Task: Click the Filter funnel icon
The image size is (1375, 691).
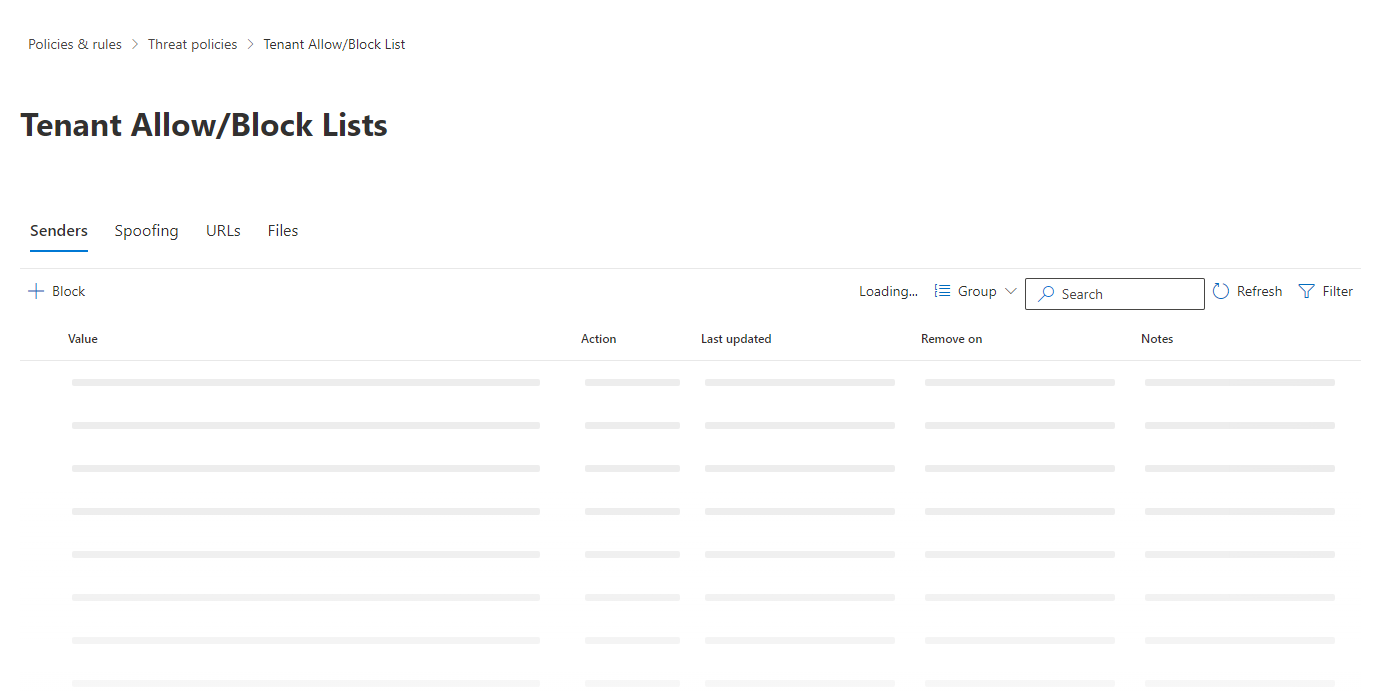Action: [x=1308, y=290]
